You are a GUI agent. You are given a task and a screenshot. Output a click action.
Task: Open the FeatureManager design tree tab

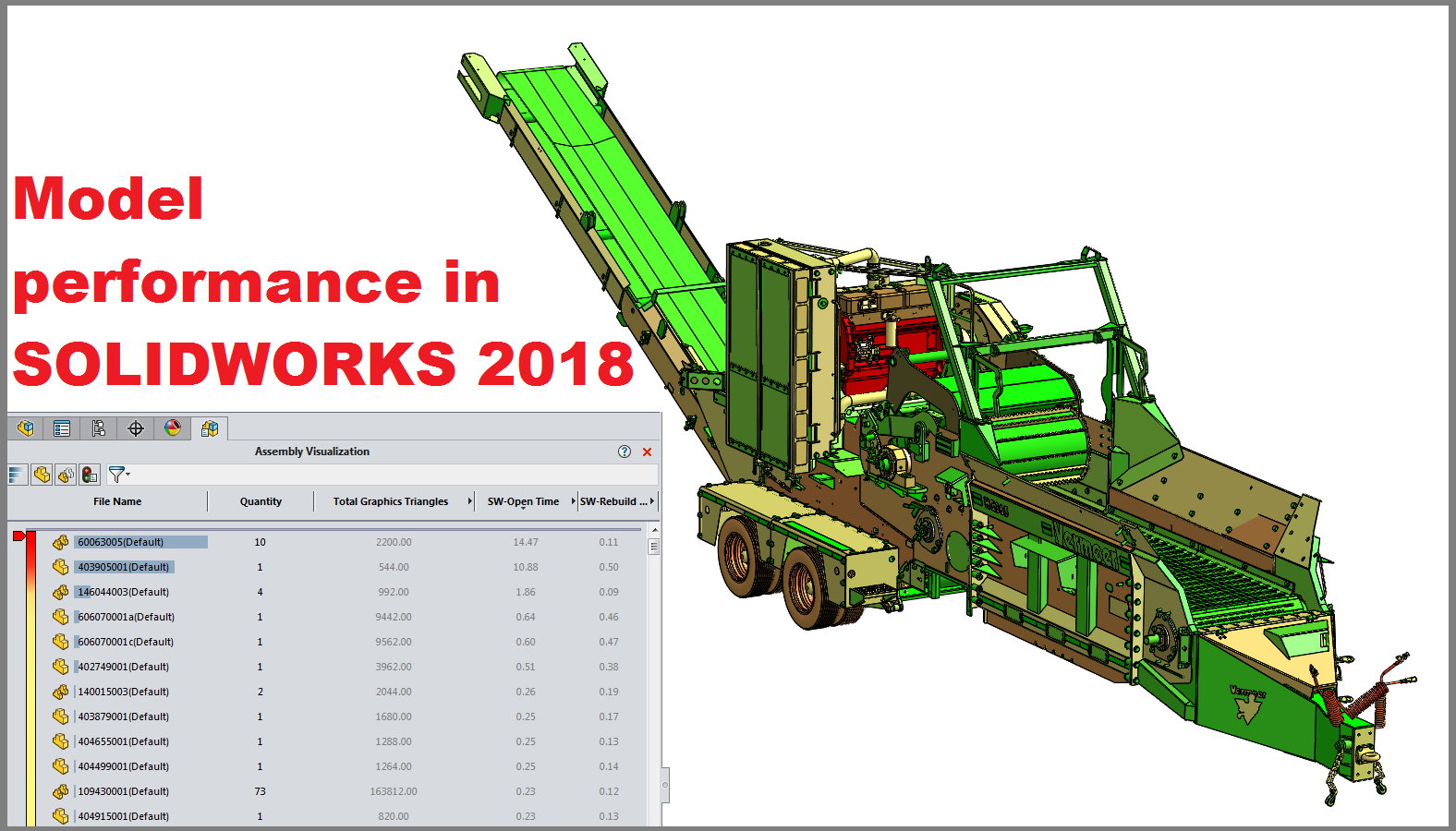[26, 428]
